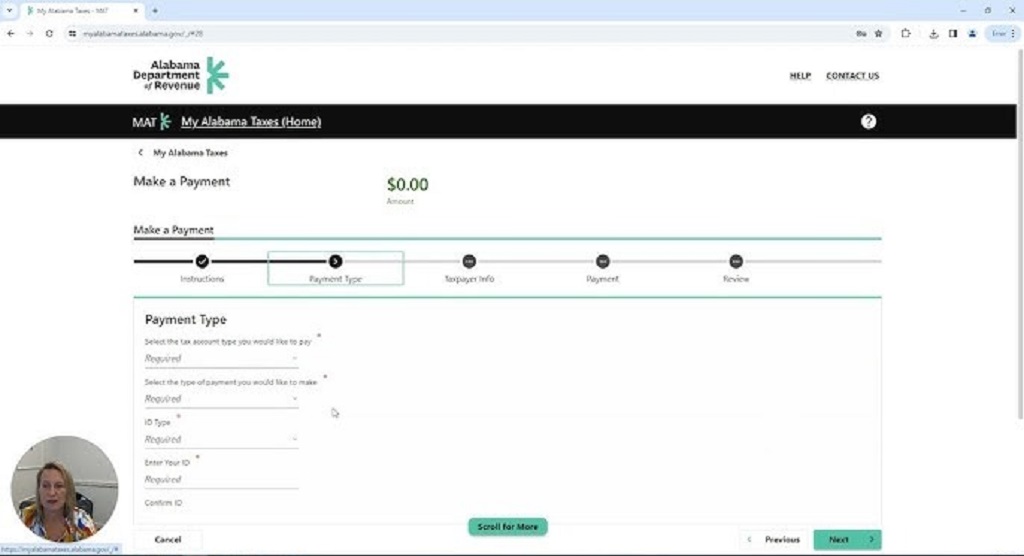
Task: Open the ID Type dropdown
Action: (221, 439)
